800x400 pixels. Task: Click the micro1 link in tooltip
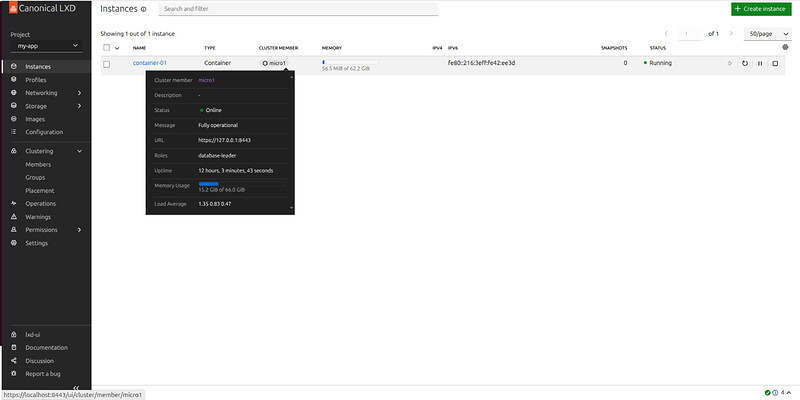click(208, 80)
